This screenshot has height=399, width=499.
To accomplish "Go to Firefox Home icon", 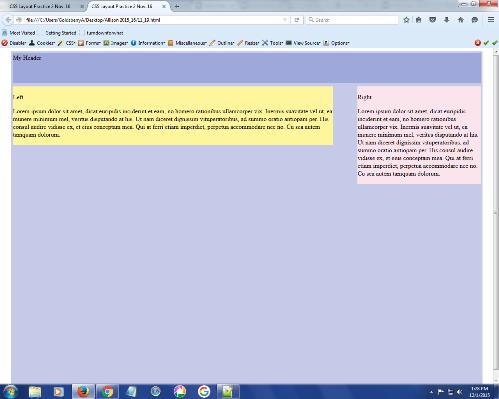I will (x=461, y=20).
